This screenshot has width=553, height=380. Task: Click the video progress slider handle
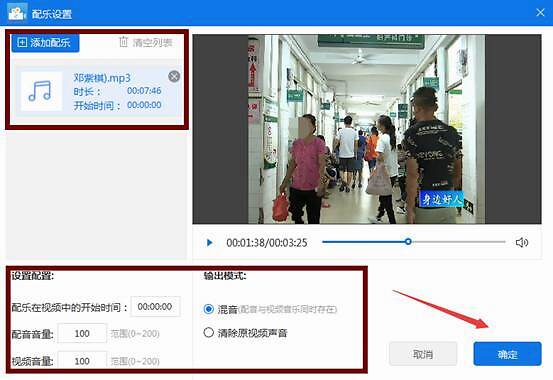point(408,242)
